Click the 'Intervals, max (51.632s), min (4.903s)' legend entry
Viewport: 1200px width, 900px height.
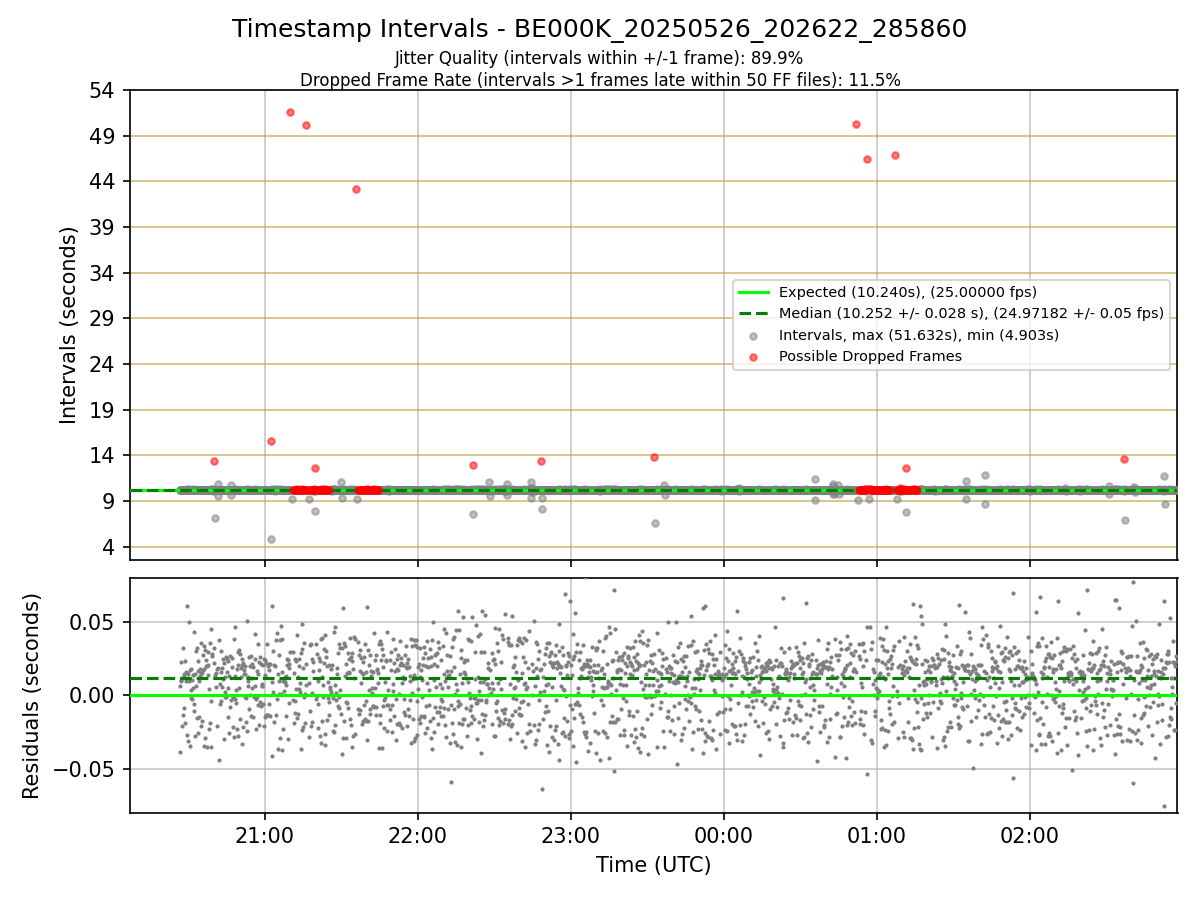918,335
